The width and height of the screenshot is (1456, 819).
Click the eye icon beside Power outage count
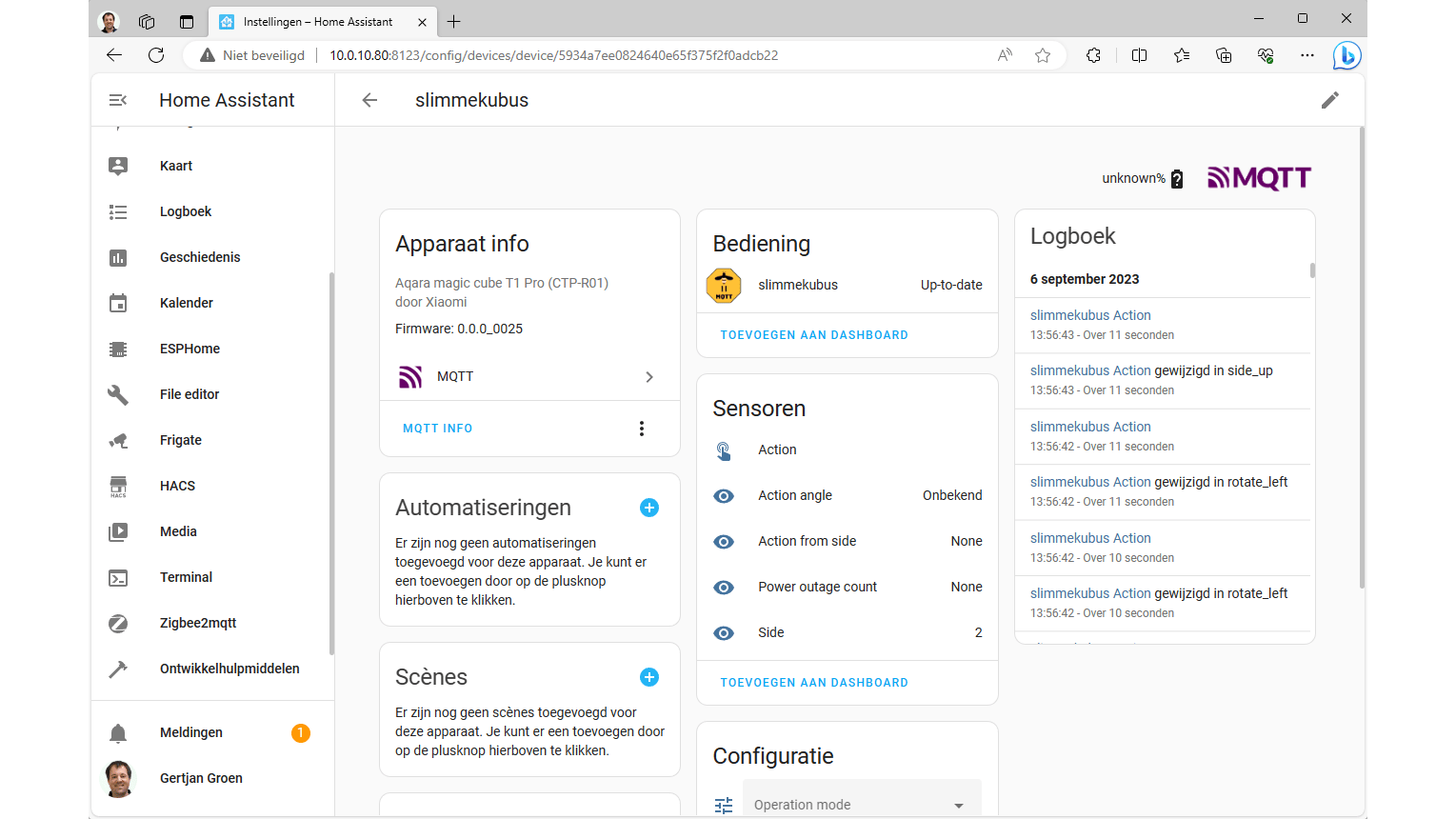724,587
